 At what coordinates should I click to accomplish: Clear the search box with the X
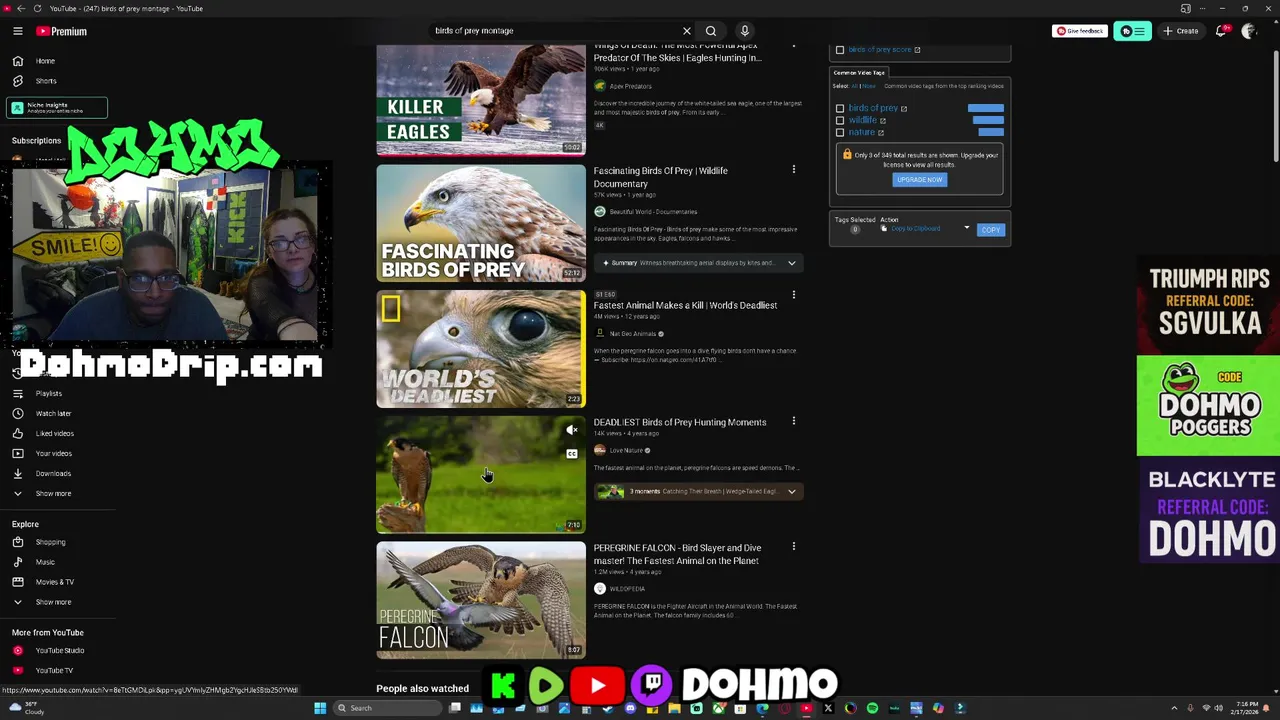pyautogui.click(x=686, y=31)
